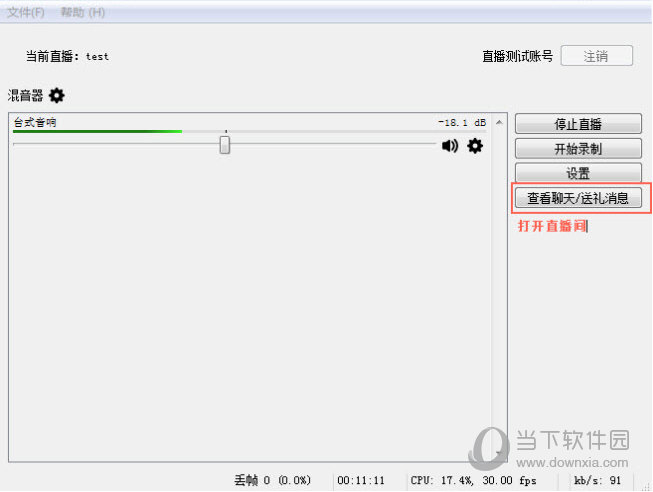Select the 混音器 mixer heading
The image size is (653, 492).
tap(25, 95)
